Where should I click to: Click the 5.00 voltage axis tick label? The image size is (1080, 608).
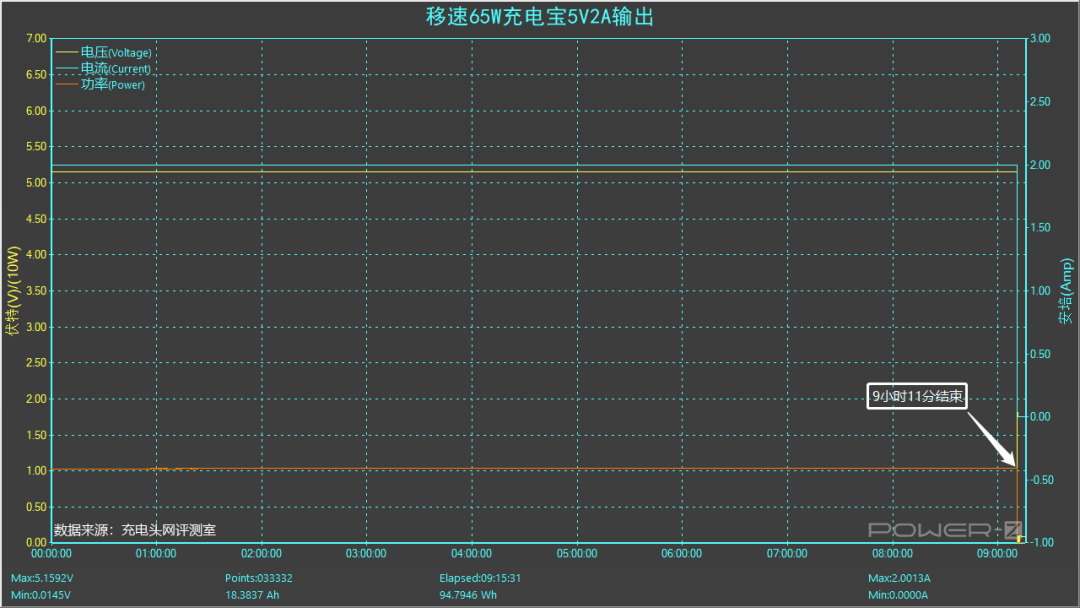[37, 182]
